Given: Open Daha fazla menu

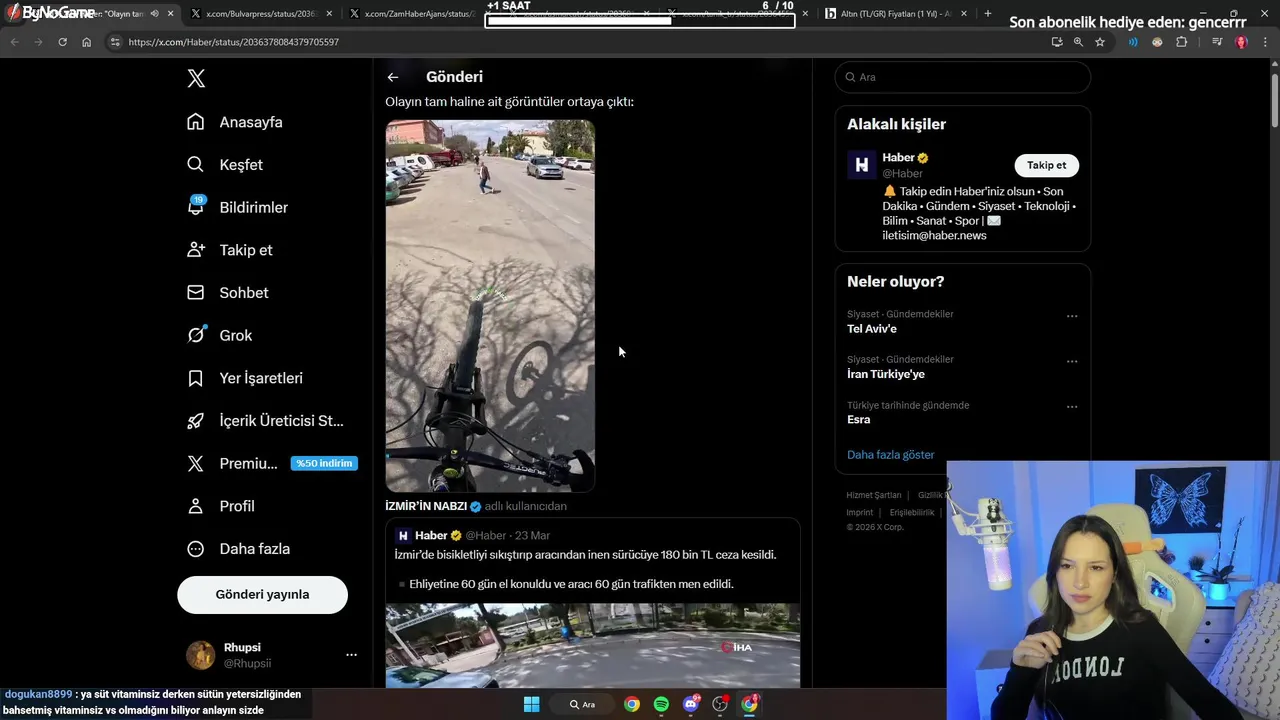Looking at the screenshot, I should click(239, 549).
